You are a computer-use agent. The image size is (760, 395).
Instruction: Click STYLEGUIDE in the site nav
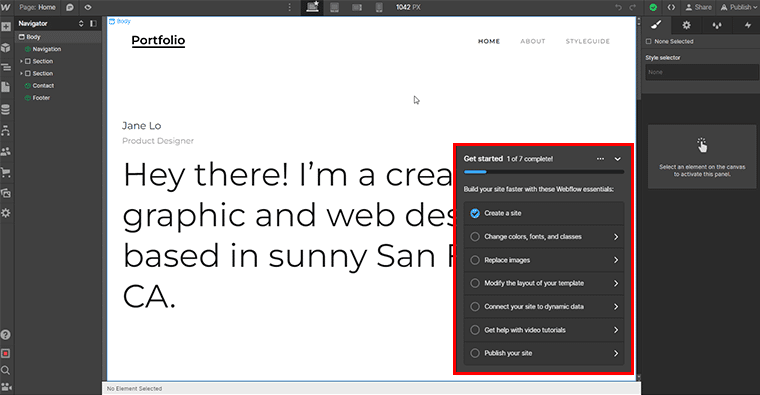pyautogui.click(x=587, y=42)
